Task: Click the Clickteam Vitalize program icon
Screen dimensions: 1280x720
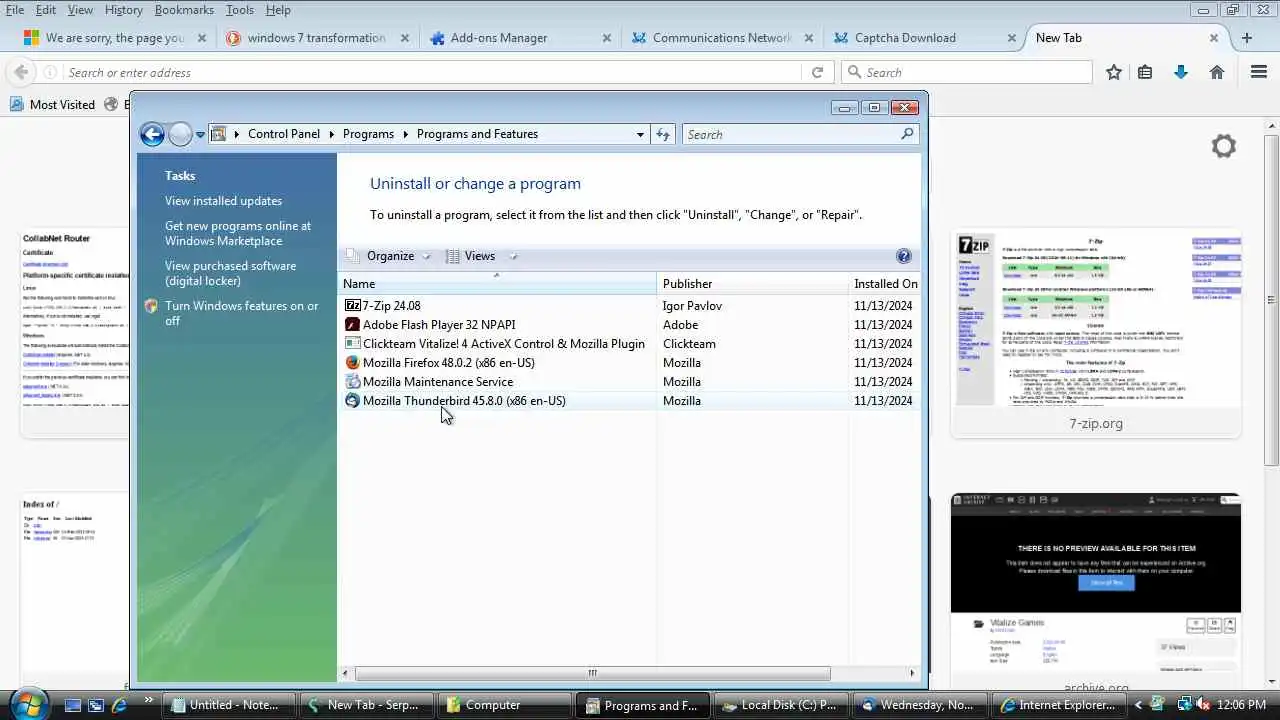Action: [352, 343]
